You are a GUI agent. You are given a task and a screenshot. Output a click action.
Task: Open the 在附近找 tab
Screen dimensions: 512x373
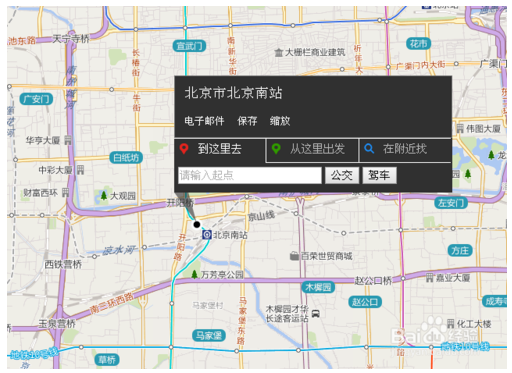coord(405,150)
